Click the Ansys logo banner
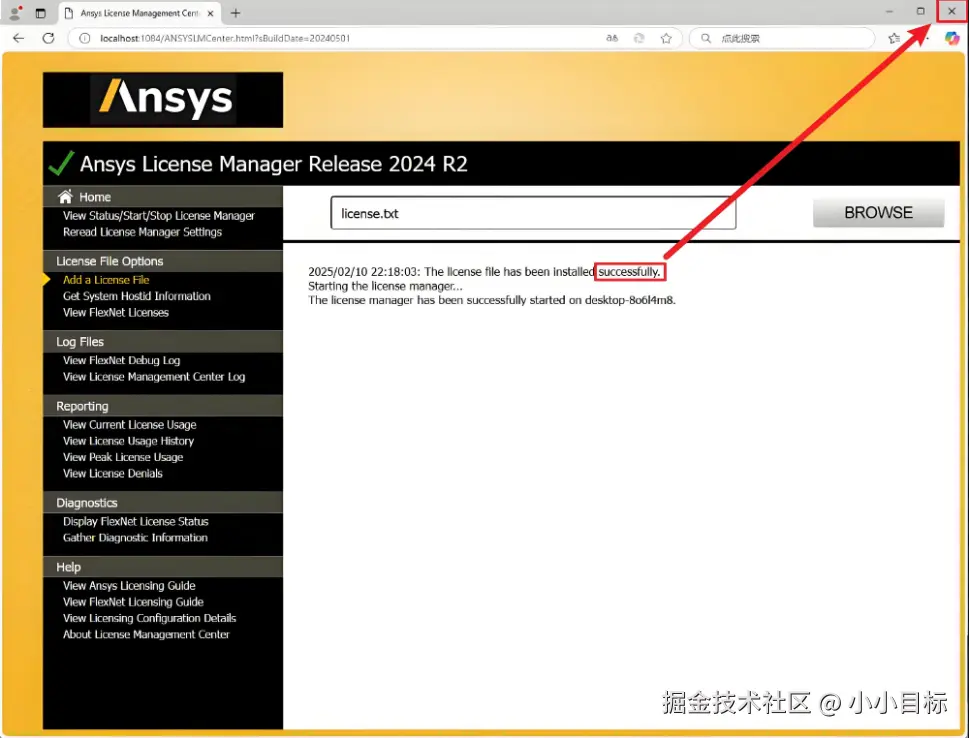969x738 pixels. pos(163,100)
